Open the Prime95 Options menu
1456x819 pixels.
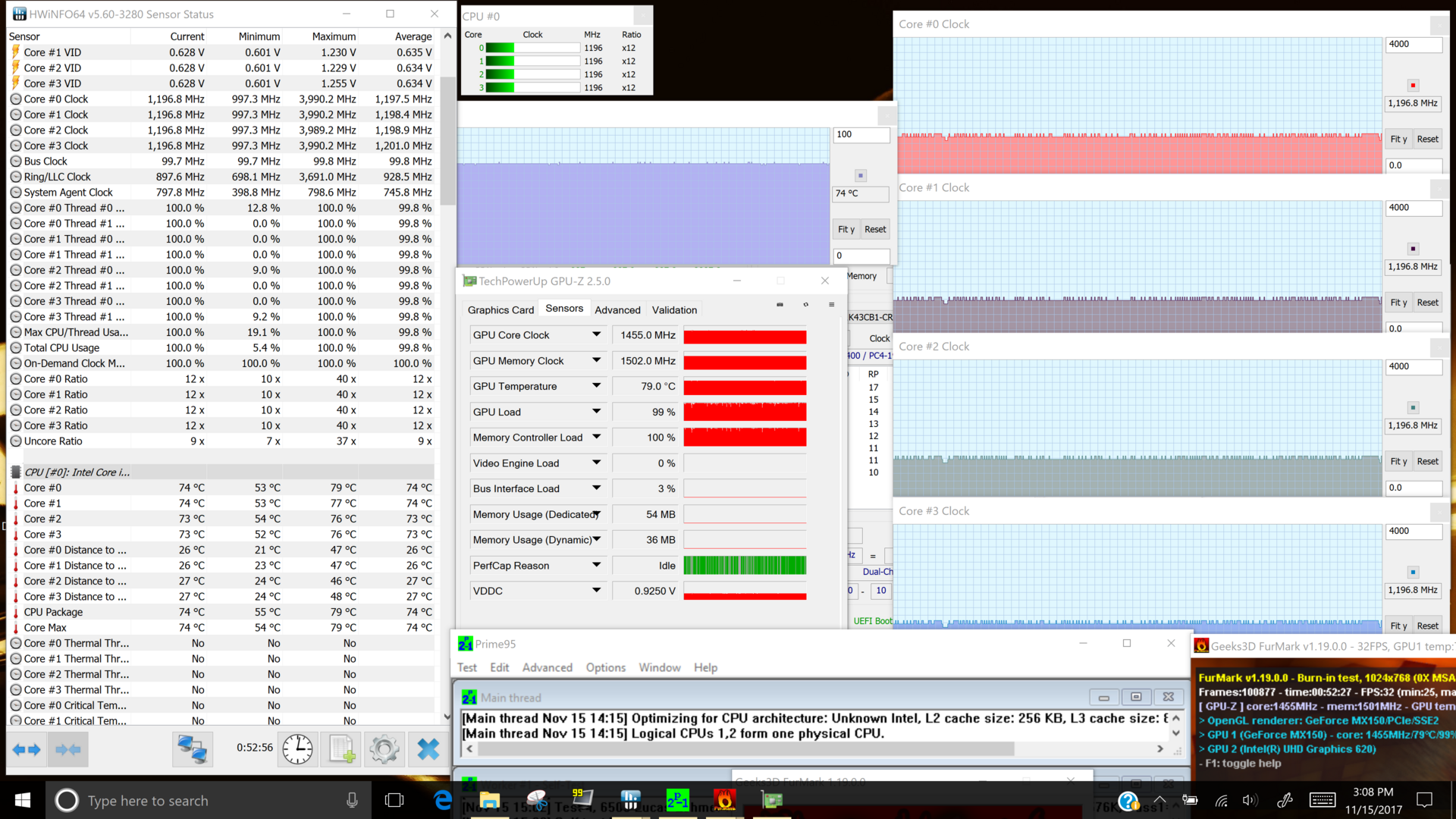tap(605, 667)
